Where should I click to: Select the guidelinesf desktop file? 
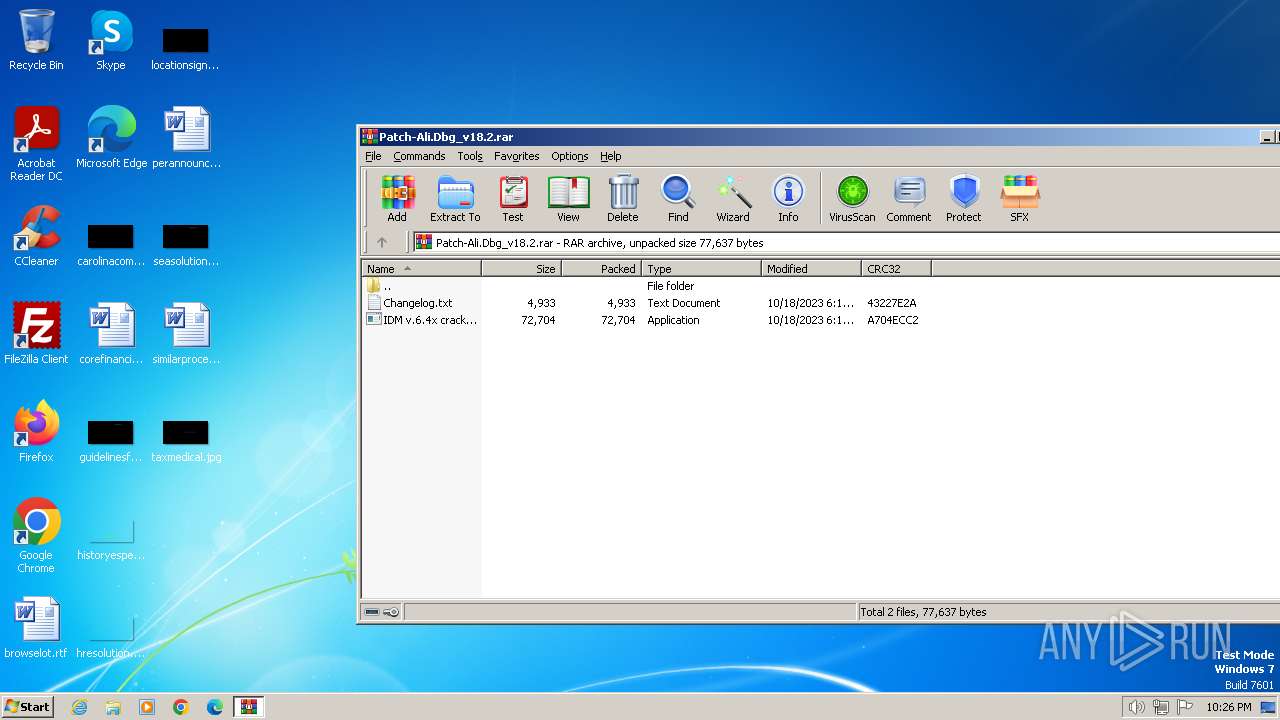click(x=111, y=438)
